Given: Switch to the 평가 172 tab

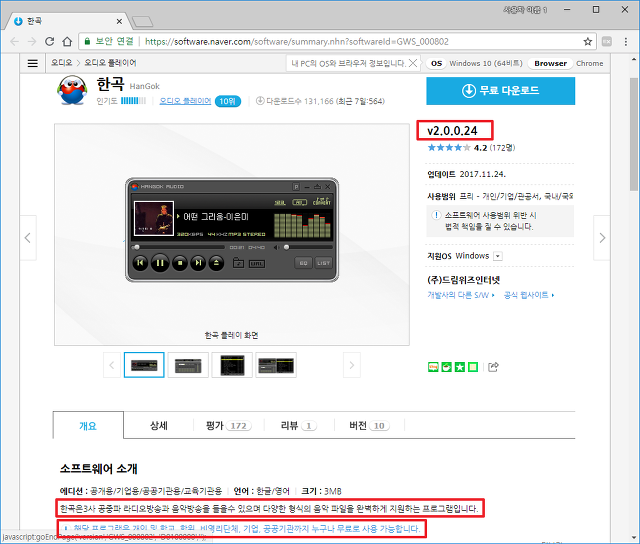Looking at the screenshot, I should click(229, 426).
